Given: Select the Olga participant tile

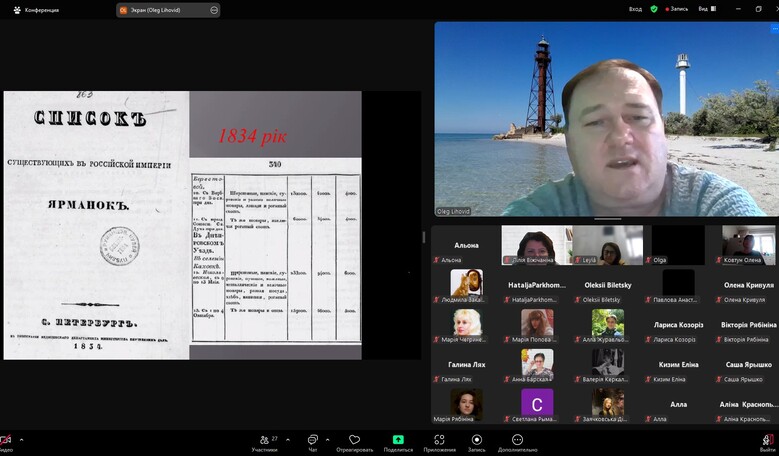Looking at the screenshot, I should [678, 245].
